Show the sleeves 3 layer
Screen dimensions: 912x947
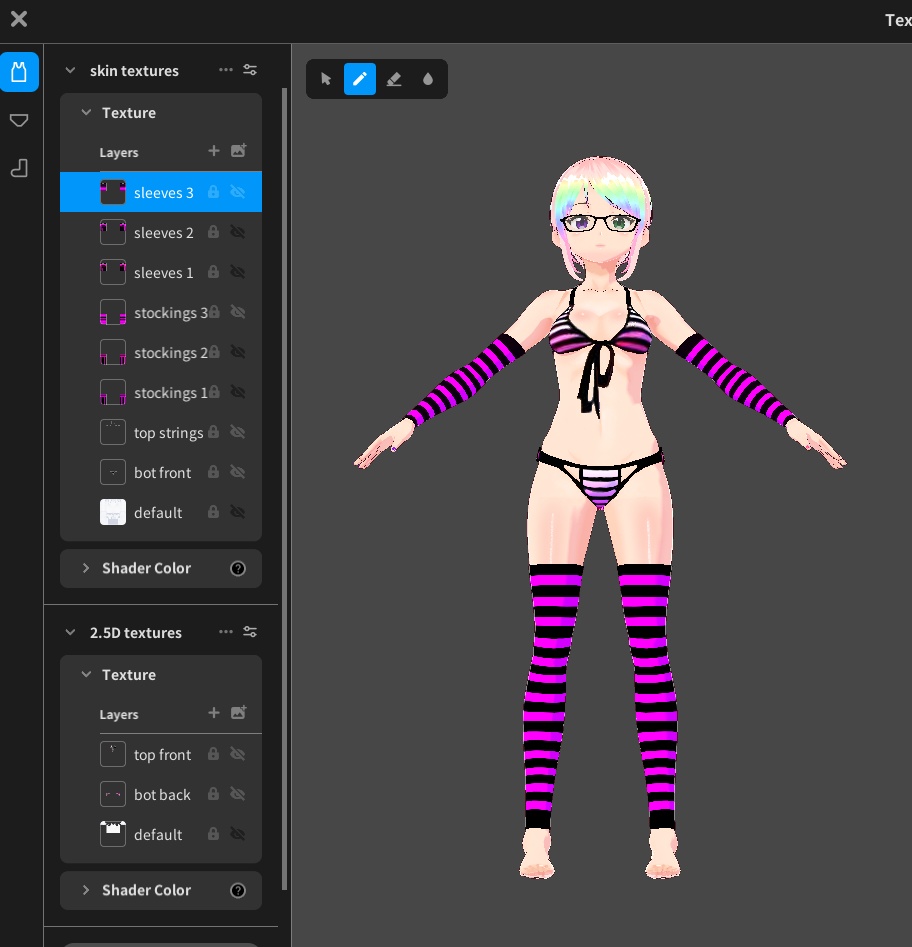(x=238, y=192)
